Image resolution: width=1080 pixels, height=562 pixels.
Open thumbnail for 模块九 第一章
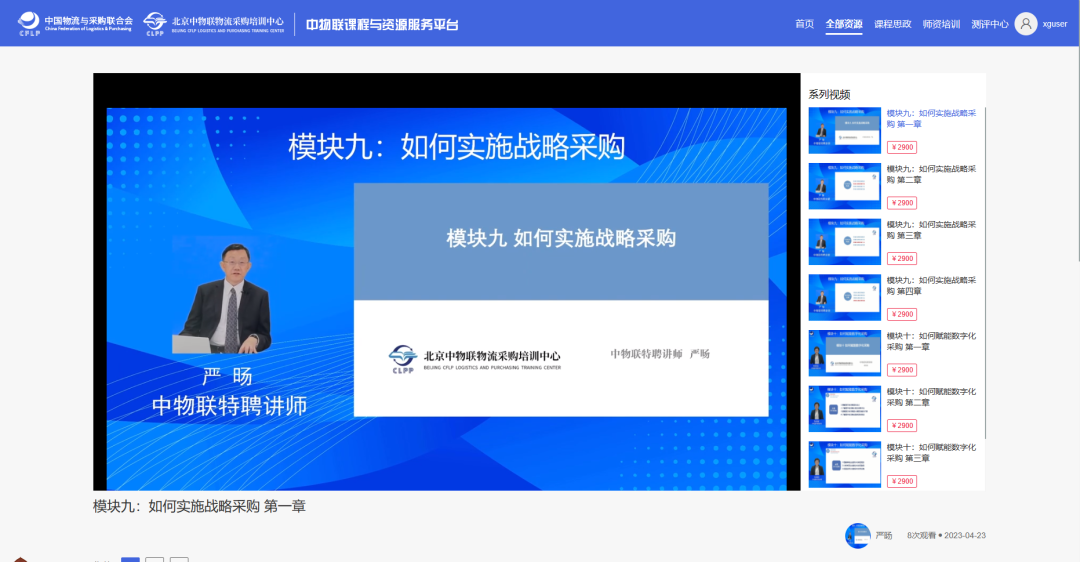[x=844, y=130]
